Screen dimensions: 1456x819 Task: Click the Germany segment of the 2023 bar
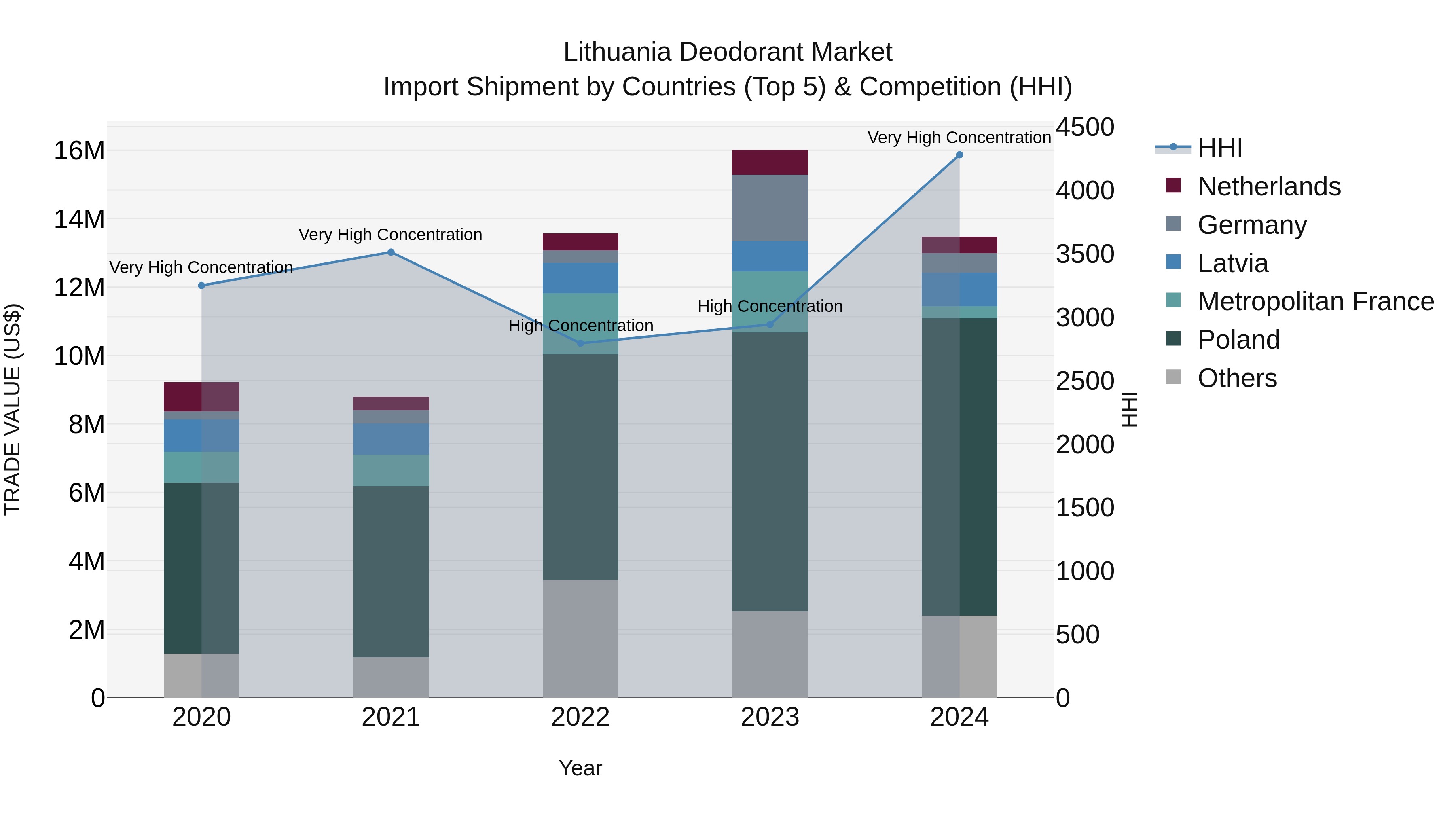[770, 208]
